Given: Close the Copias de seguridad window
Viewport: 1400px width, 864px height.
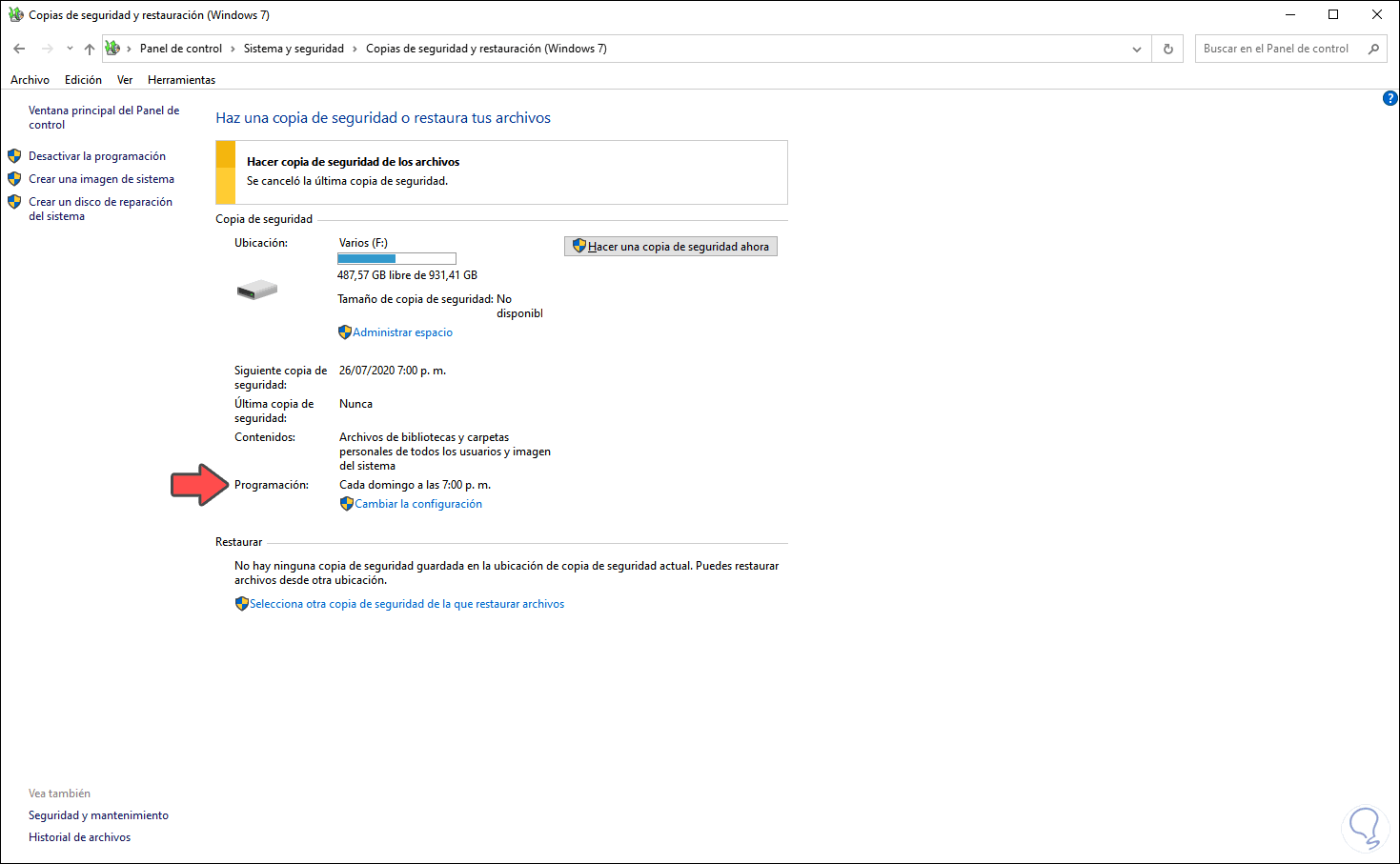Looking at the screenshot, I should pyautogui.click(x=1377, y=14).
